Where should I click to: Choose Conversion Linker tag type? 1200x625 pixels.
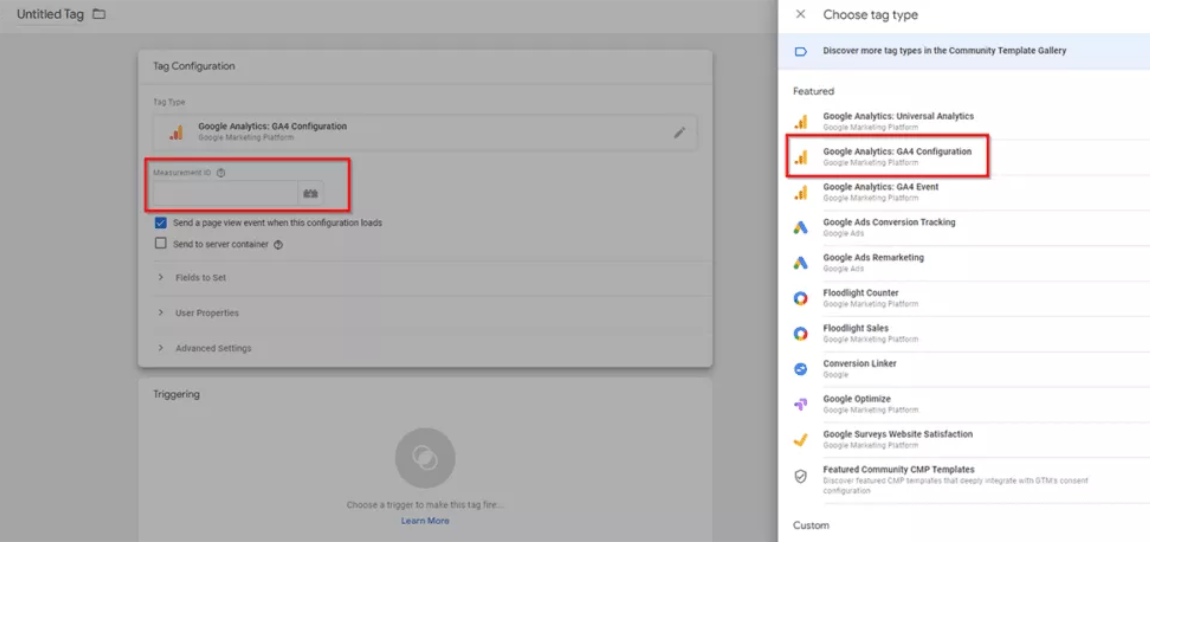[x=964, y=369]
